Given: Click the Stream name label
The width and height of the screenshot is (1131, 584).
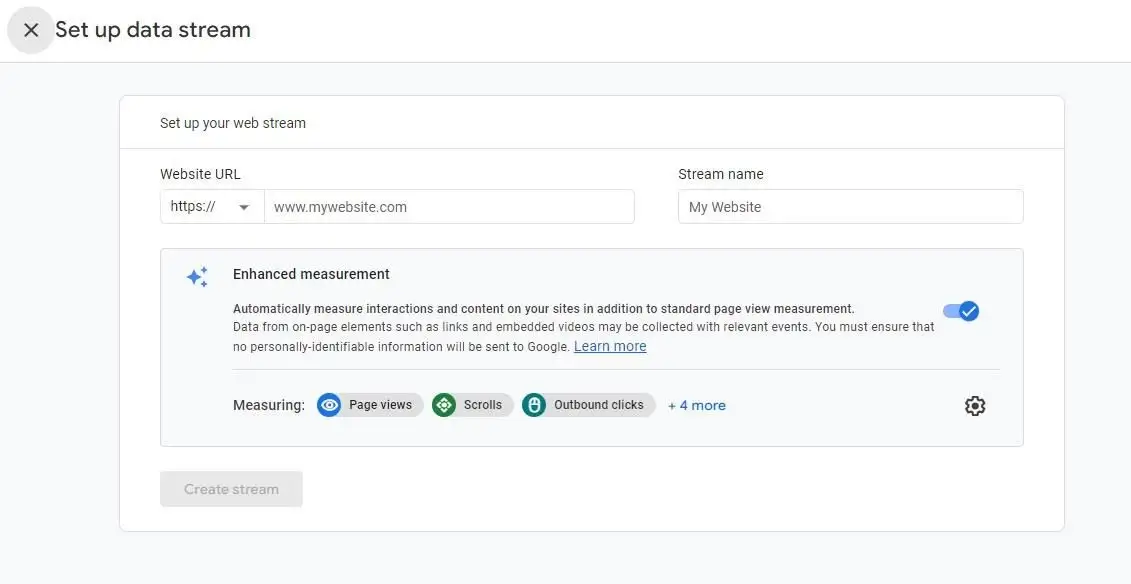Looking at the screenshot, I should coord(721,174).
